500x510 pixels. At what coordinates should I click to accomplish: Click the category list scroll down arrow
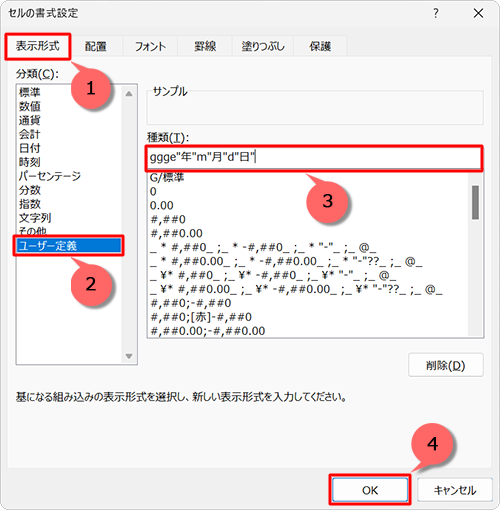tap(129, 356)
